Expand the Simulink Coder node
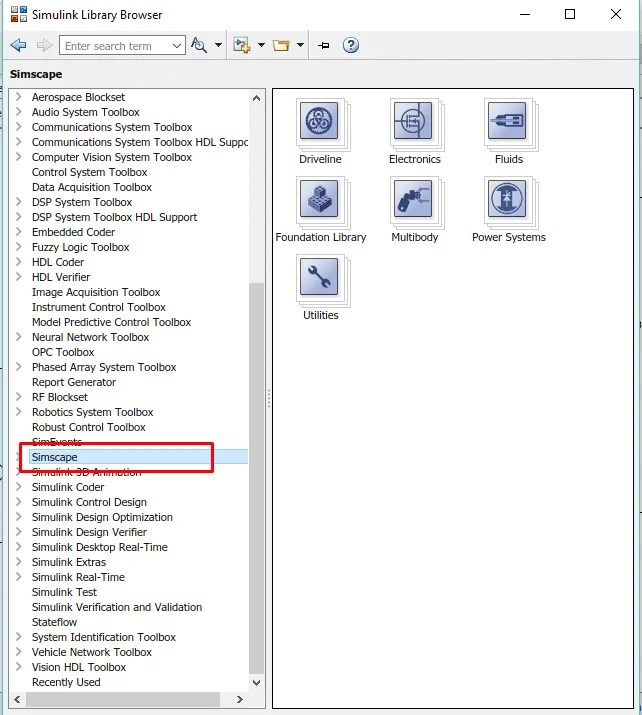The height and width of the screenshot is (715, 642). coord(19,487)
